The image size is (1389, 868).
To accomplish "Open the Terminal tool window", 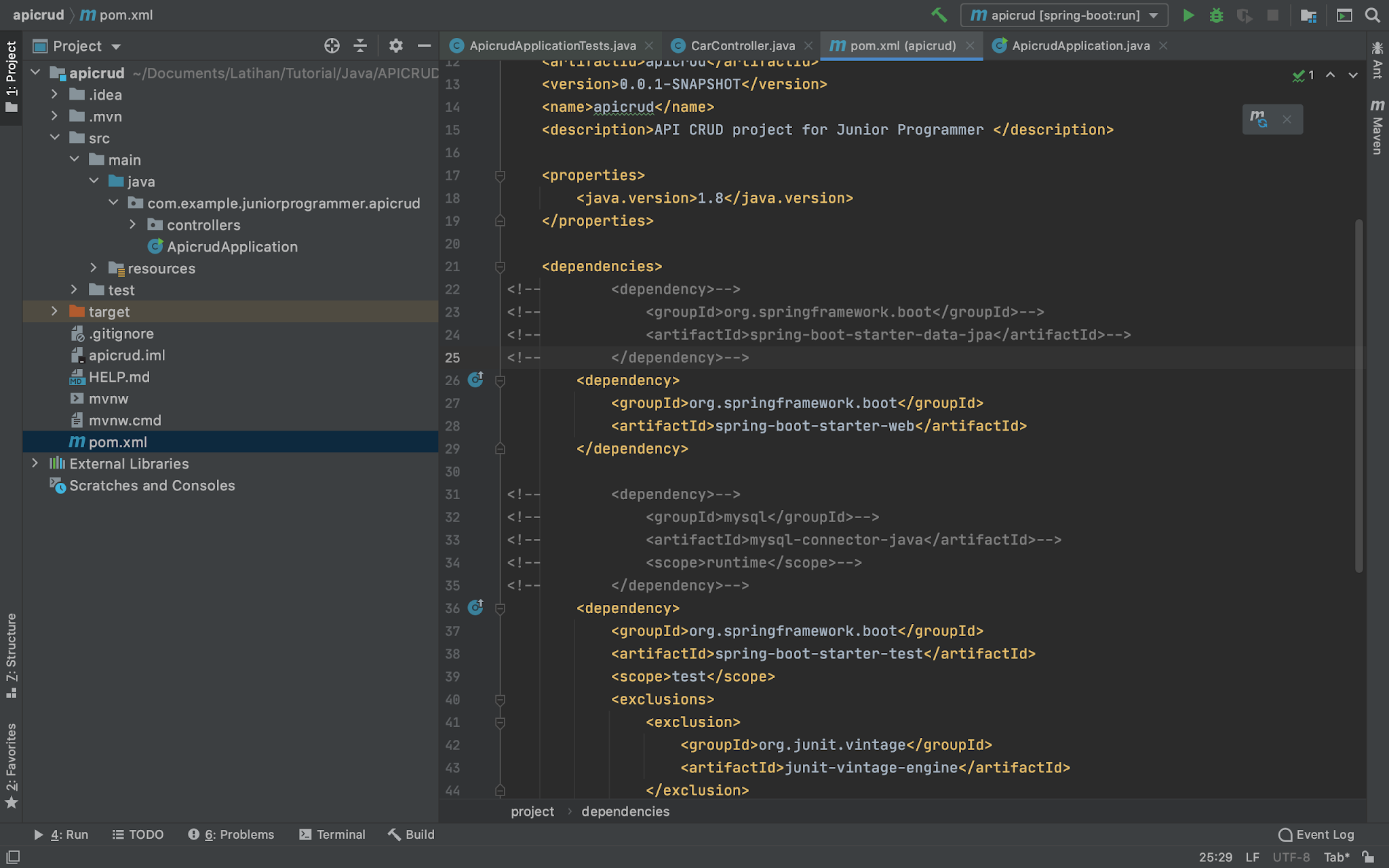I will (332, 834).
